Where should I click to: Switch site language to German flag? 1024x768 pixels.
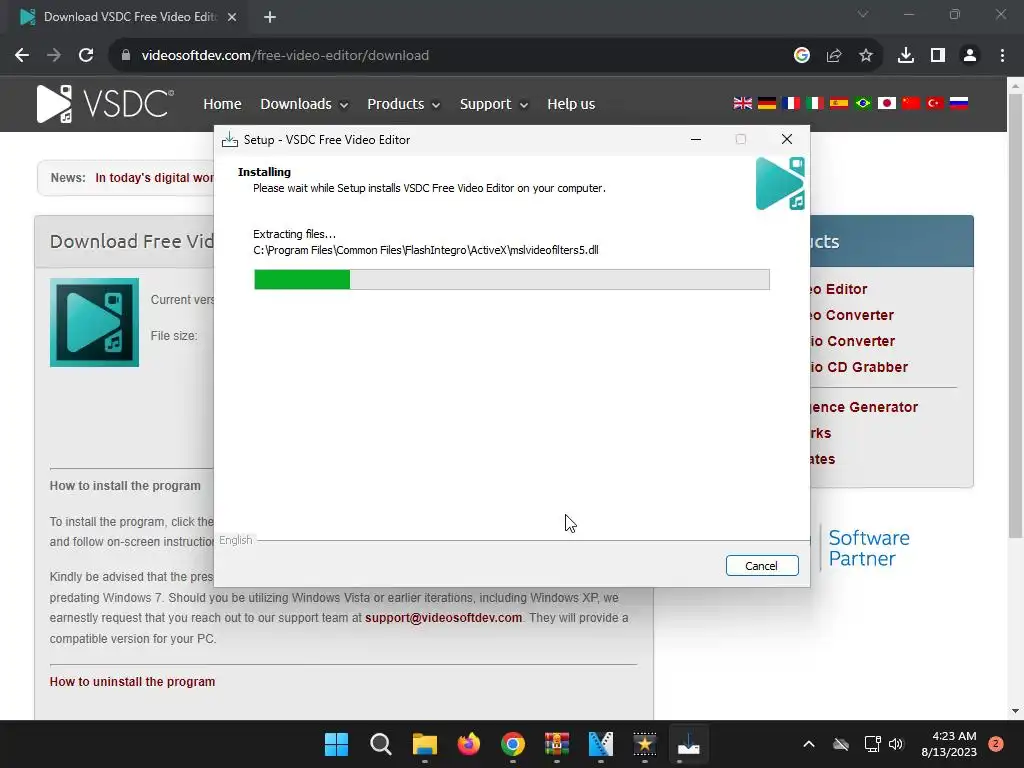click(767, 103)
